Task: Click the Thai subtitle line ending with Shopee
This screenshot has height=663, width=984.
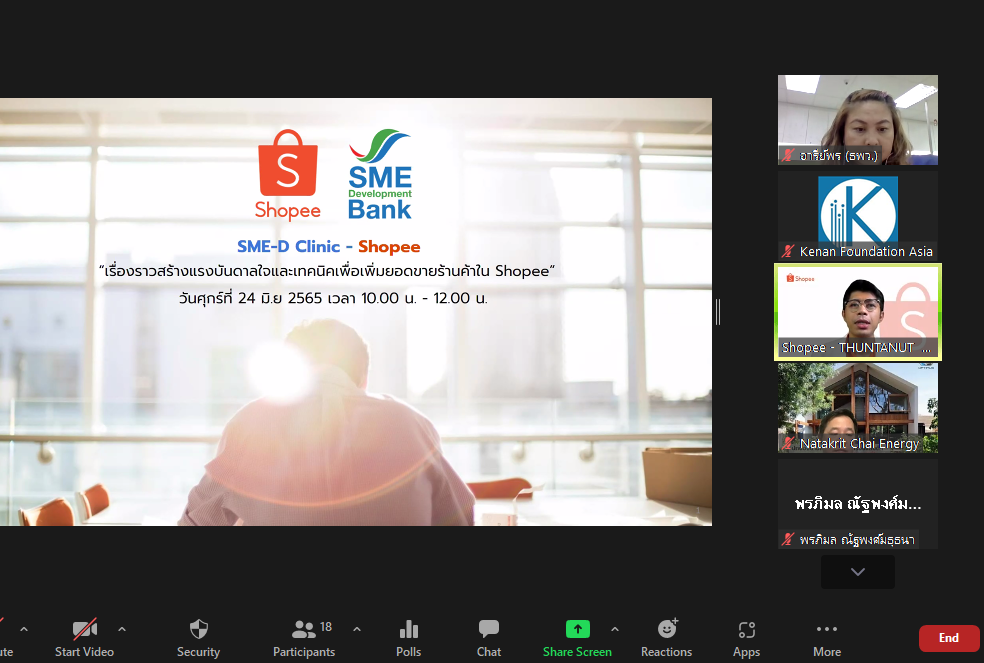Action: tap(327, 271)
